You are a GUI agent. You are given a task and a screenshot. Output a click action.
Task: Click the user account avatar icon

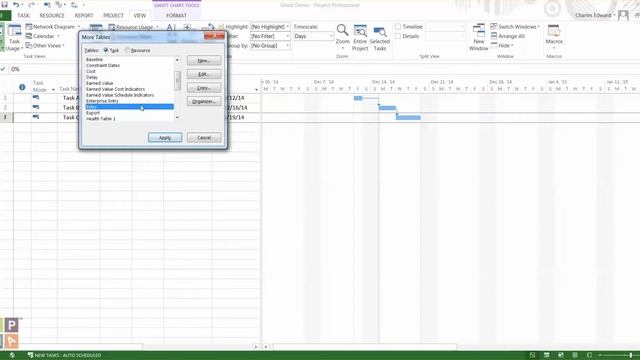(x=623, y=16)
